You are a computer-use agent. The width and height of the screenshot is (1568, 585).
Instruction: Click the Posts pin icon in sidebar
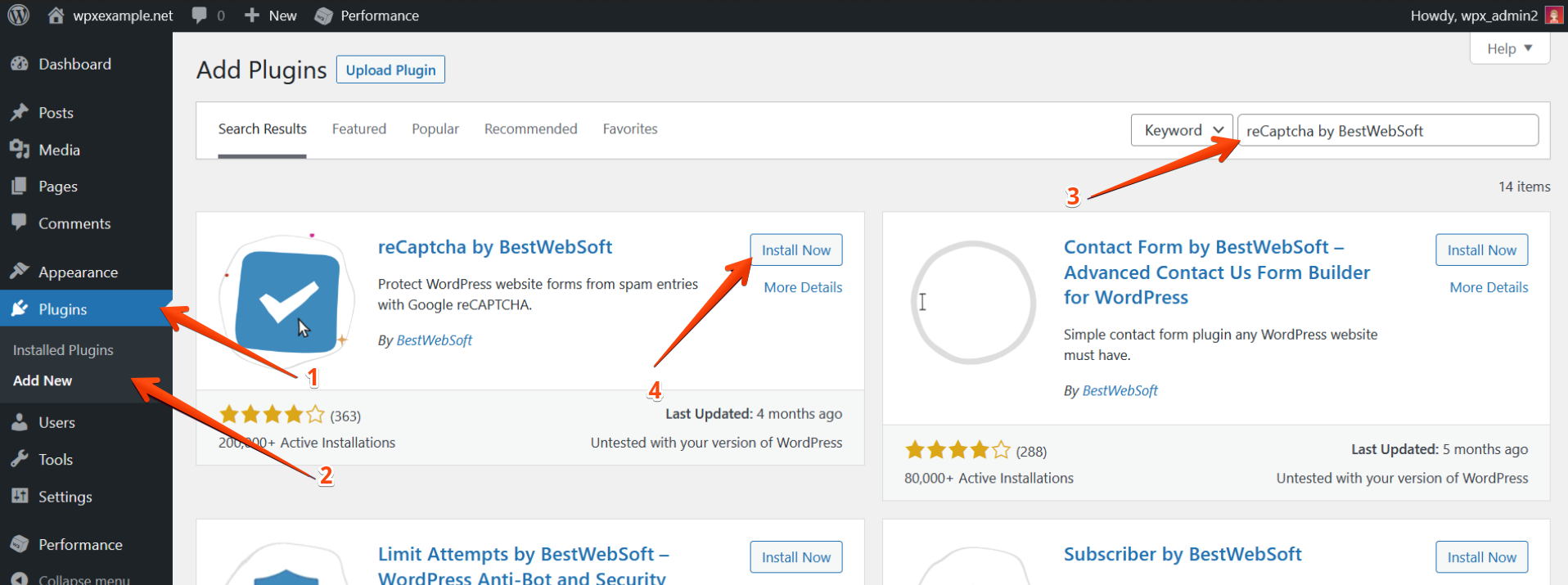[x=20, y=113]
